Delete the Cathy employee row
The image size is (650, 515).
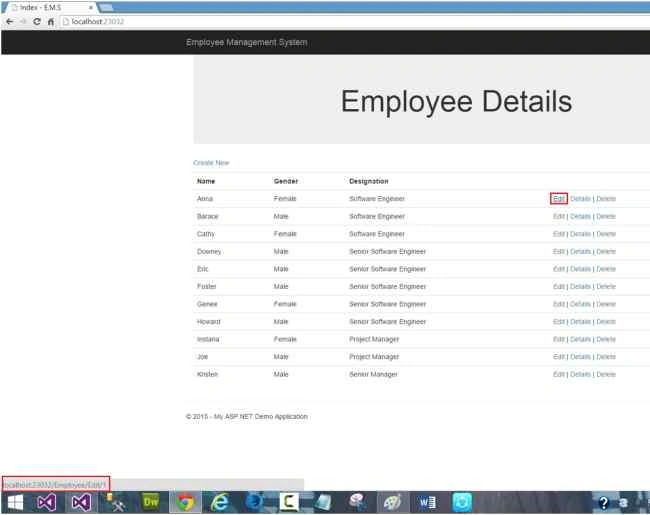pos(606,234)
